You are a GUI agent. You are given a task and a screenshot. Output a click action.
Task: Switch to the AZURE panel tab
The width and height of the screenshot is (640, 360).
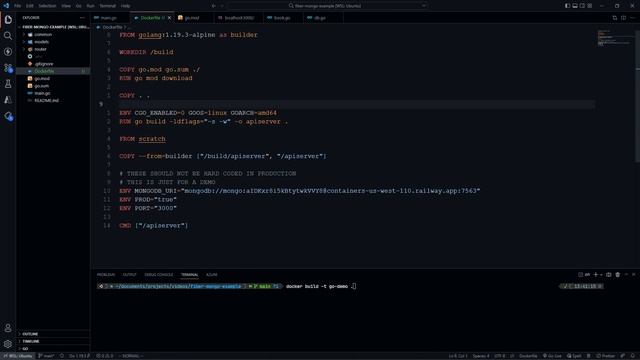click(x=211, y=275)
